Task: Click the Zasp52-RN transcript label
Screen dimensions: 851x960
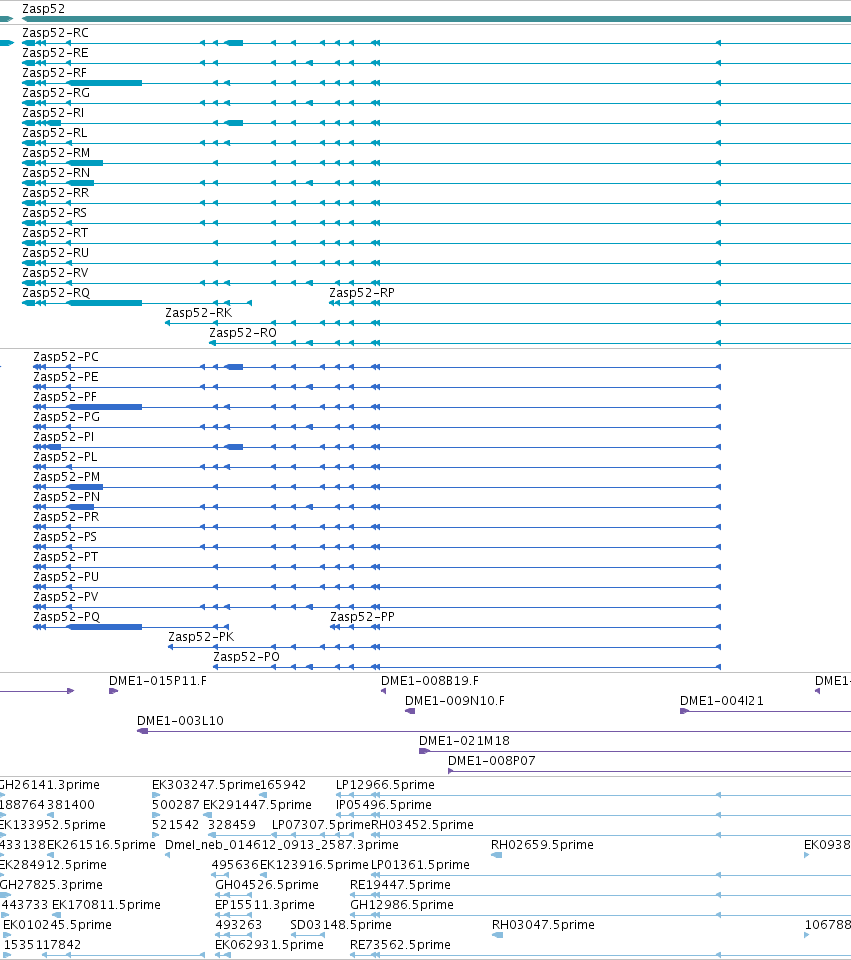Action: (56, 173)
